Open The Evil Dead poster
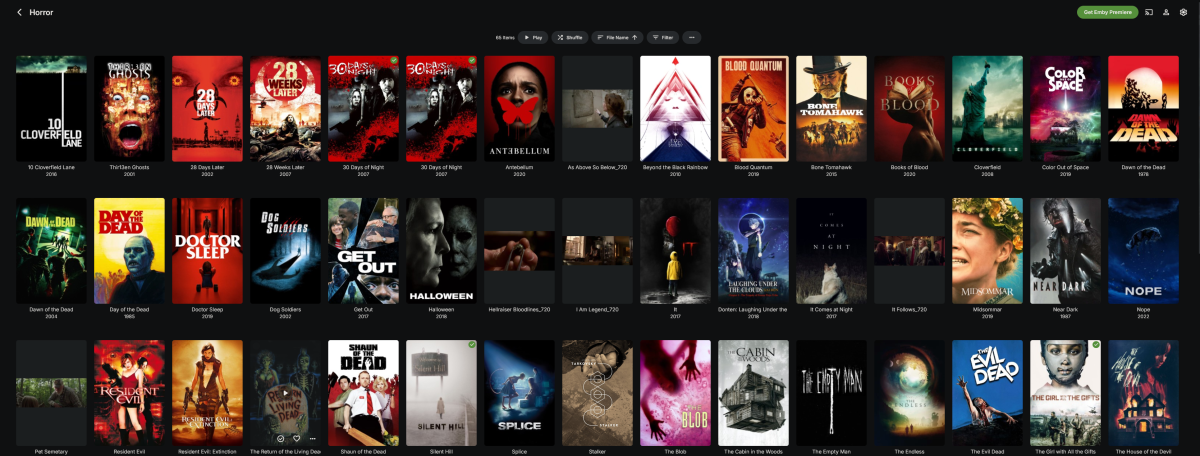Image resolution: width=1200 pixels, height=456 pixels. click(x=987, y=392)
